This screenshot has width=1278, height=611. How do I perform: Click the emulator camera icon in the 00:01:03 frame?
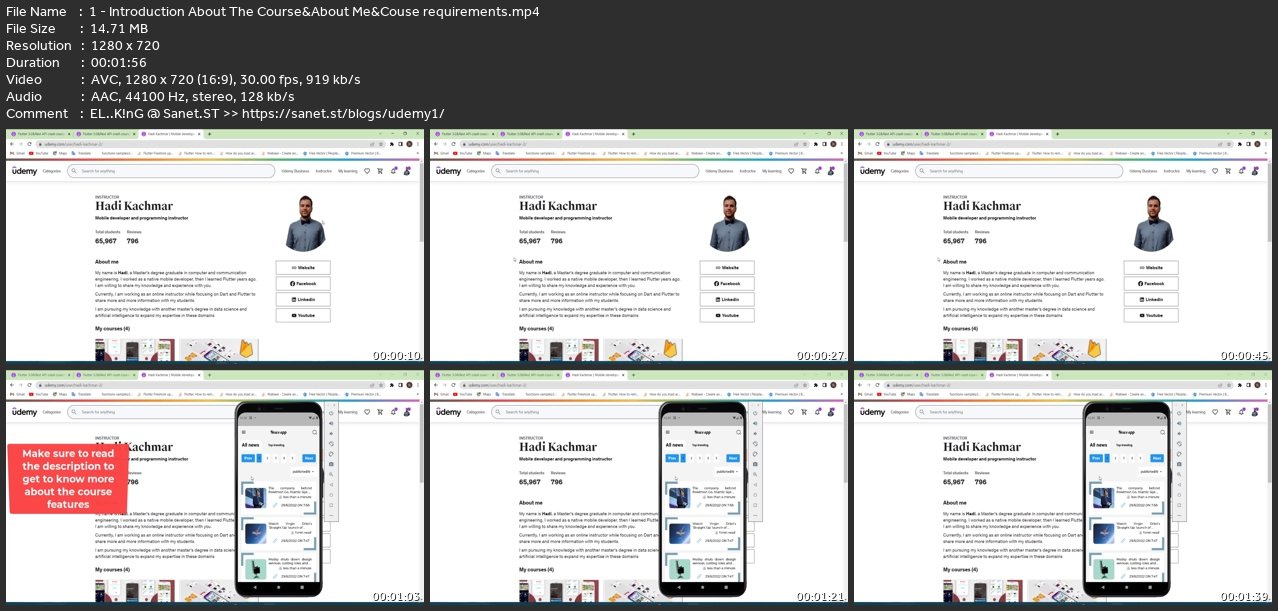coord(331,465)
